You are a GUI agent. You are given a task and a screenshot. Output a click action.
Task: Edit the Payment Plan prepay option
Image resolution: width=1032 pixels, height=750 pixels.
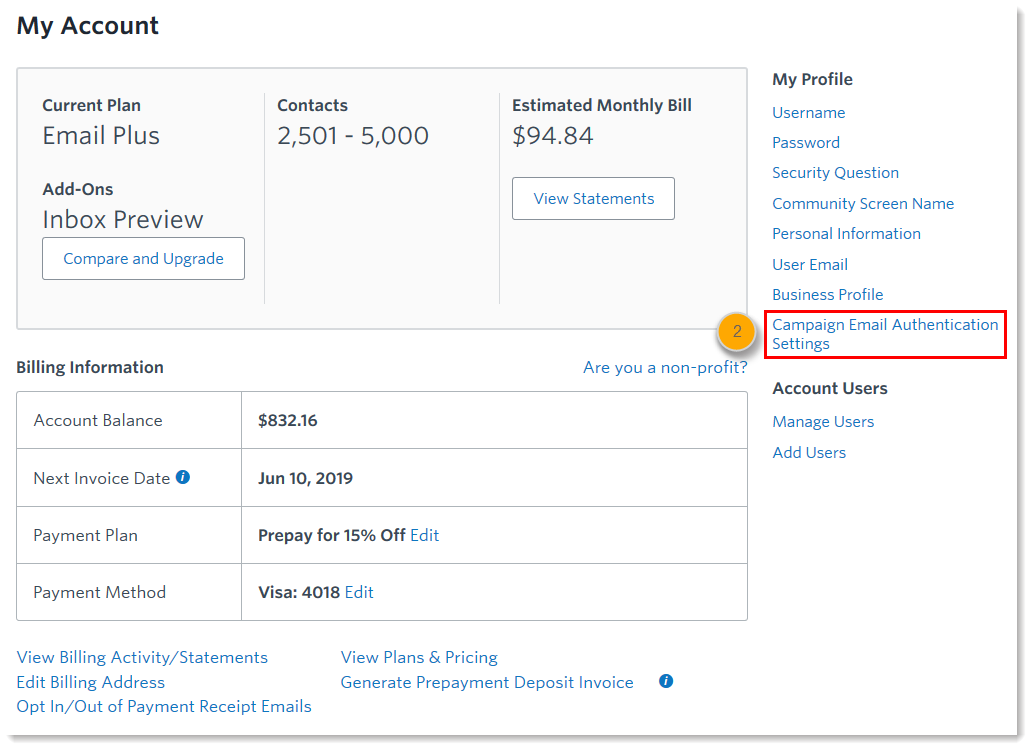424,535
